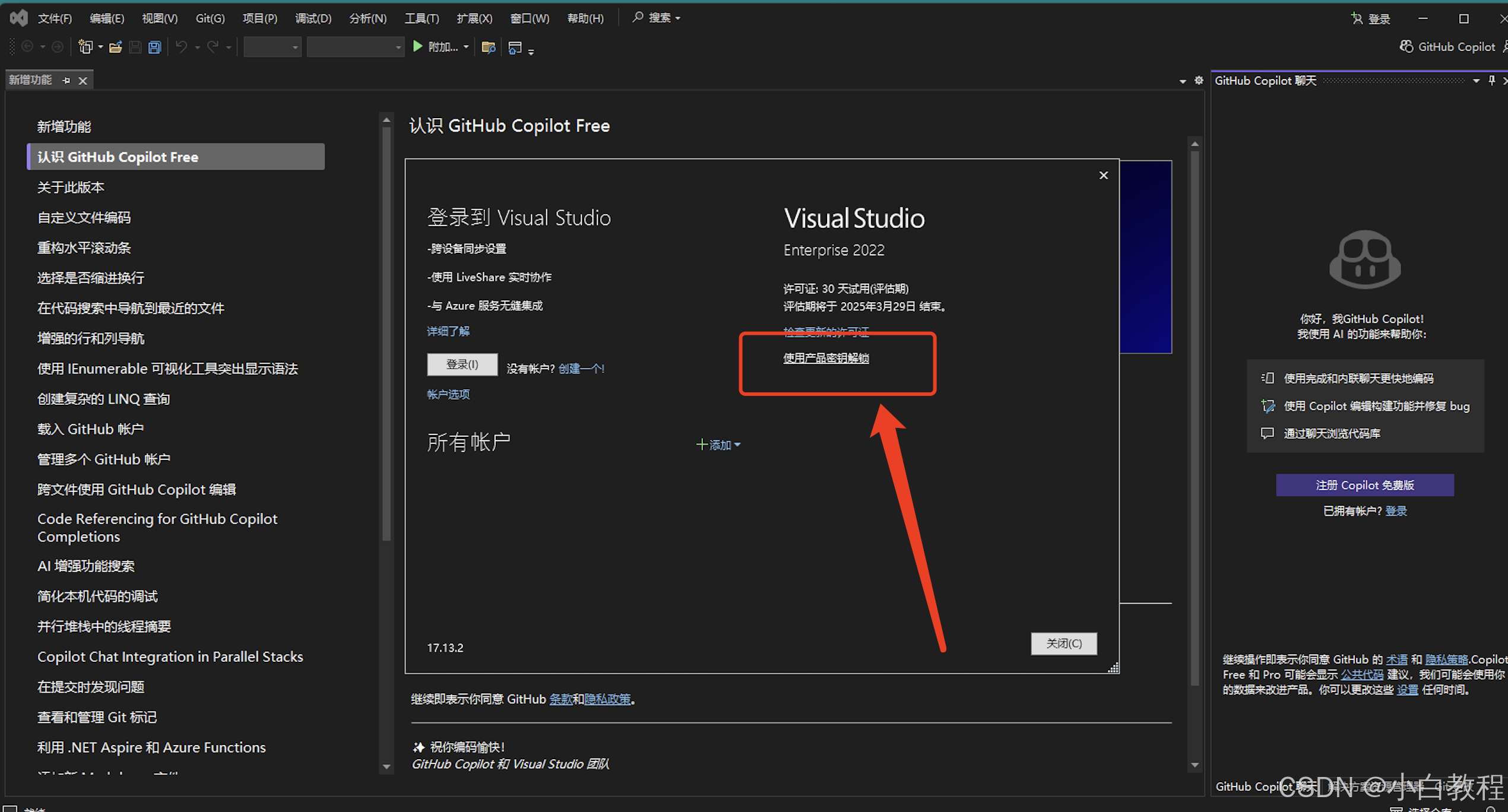The height and width of the screenshot is (812, 1508).
Task: Open the 调试(D) menu
Action: pyautogui.click(x=313, y=18)
